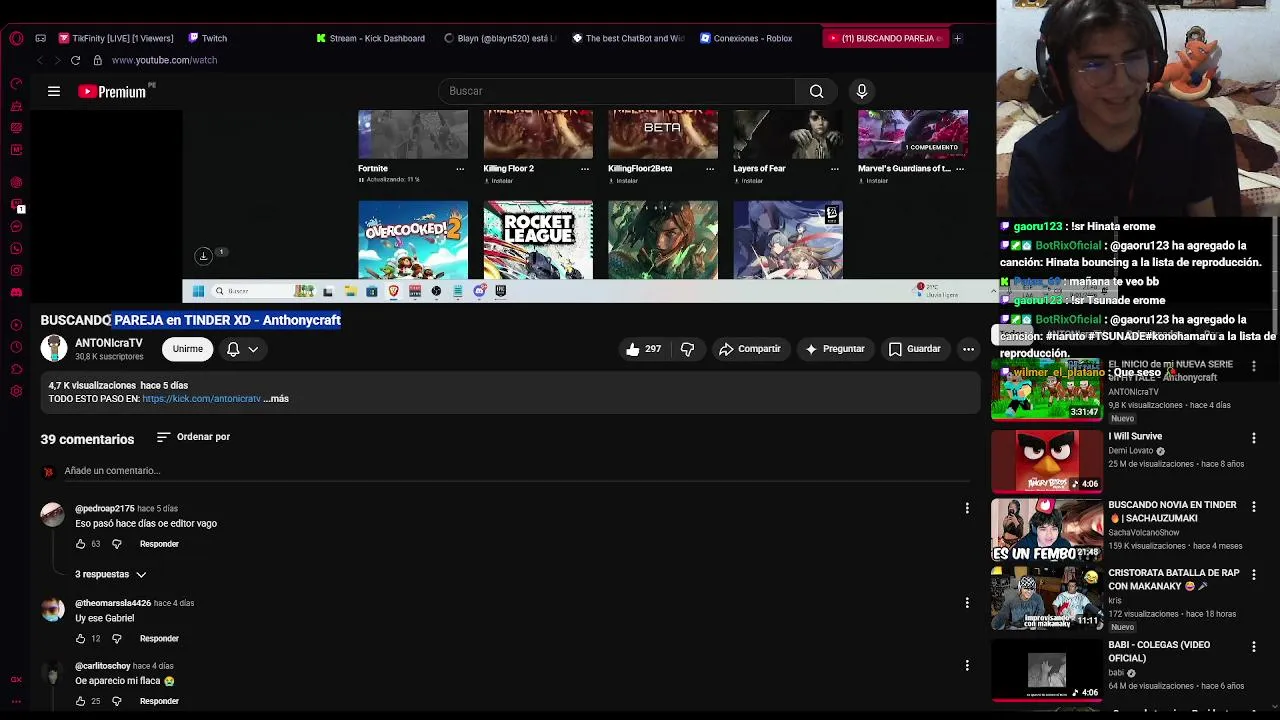Open menu for CRISTORATA BATALLA DE RAP video
This screenshot has height=720, width=1280.
[1253, 575]
